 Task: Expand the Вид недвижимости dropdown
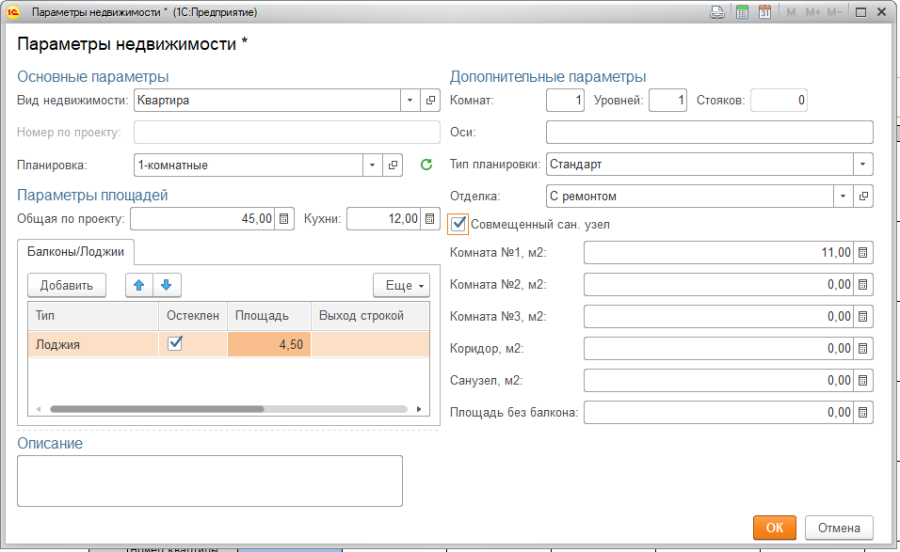(410, 101)
